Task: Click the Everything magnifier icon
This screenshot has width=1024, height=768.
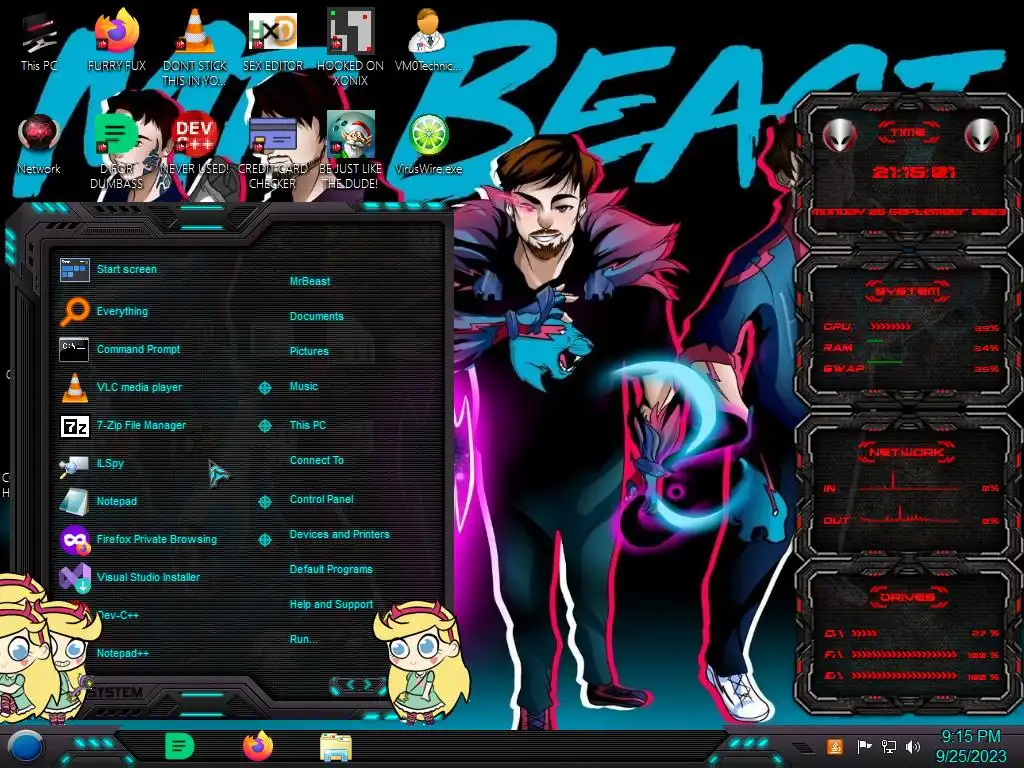Action: point(74,311)
